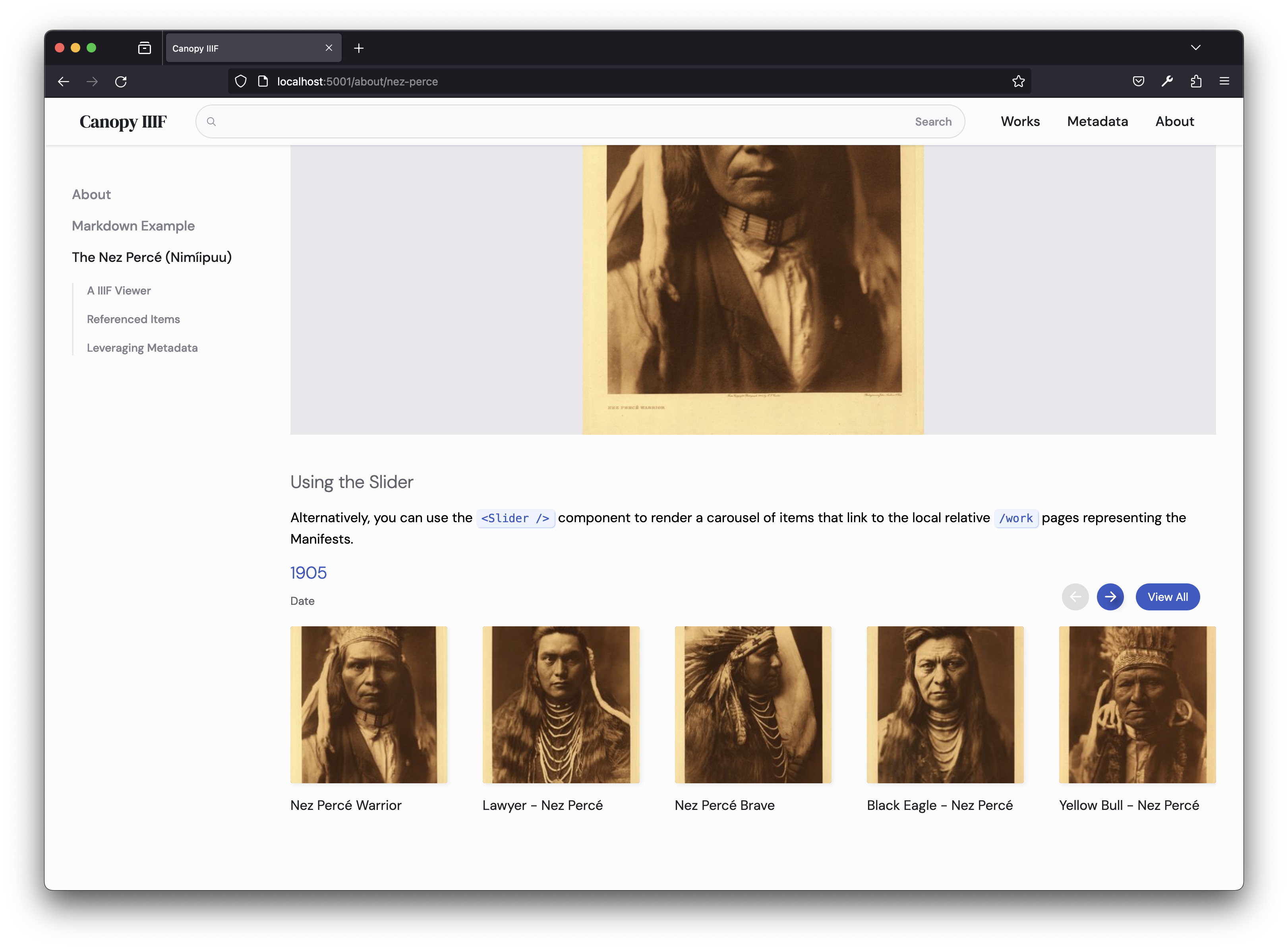This screenshot has height=949, width=1288.
Task: Reload the current page
Action: [x=121, y=81]
